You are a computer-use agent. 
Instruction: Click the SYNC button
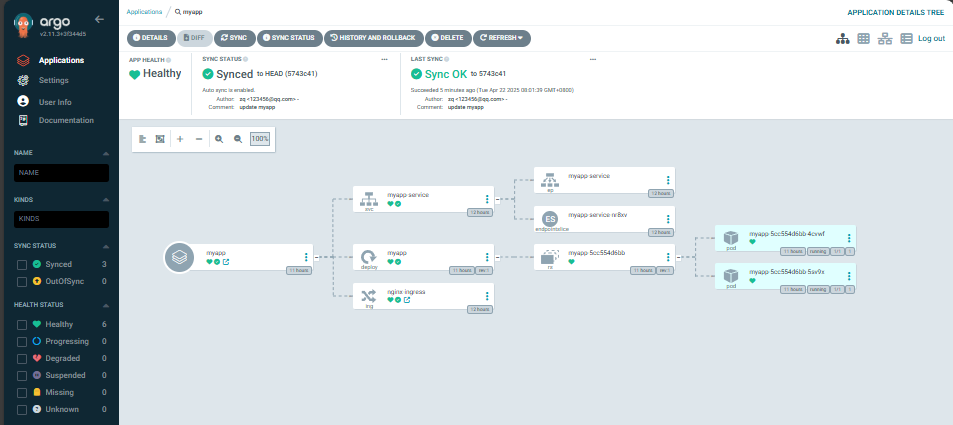click(x=234, y=38)
